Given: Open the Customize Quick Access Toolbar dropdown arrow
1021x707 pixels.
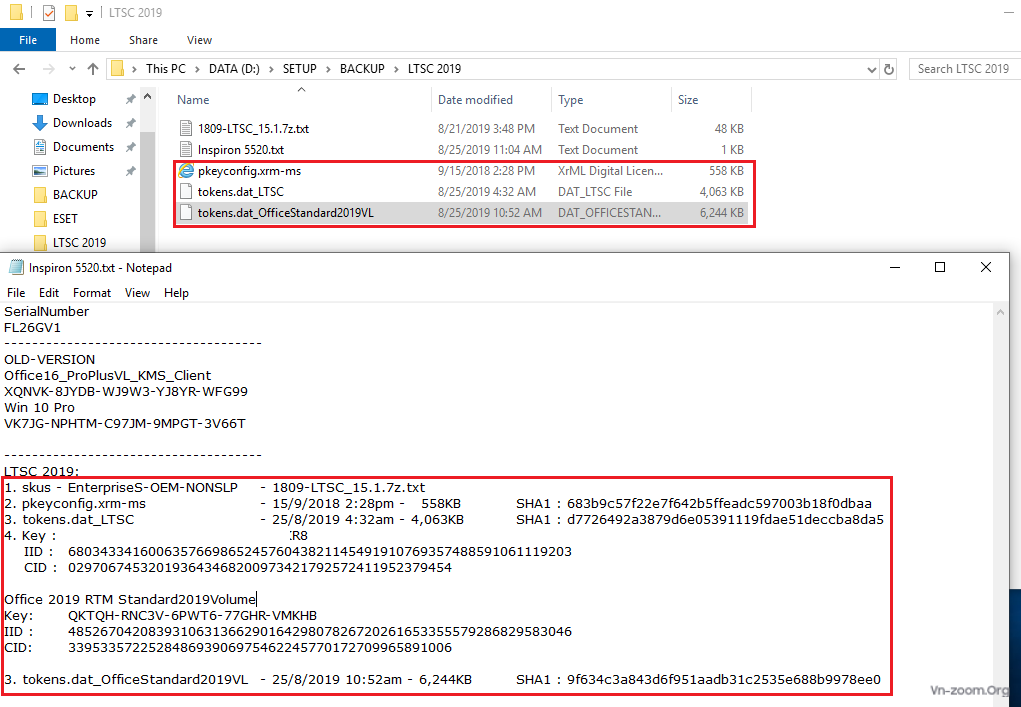Looking at the screenshot, I should [x=89, y=13].
